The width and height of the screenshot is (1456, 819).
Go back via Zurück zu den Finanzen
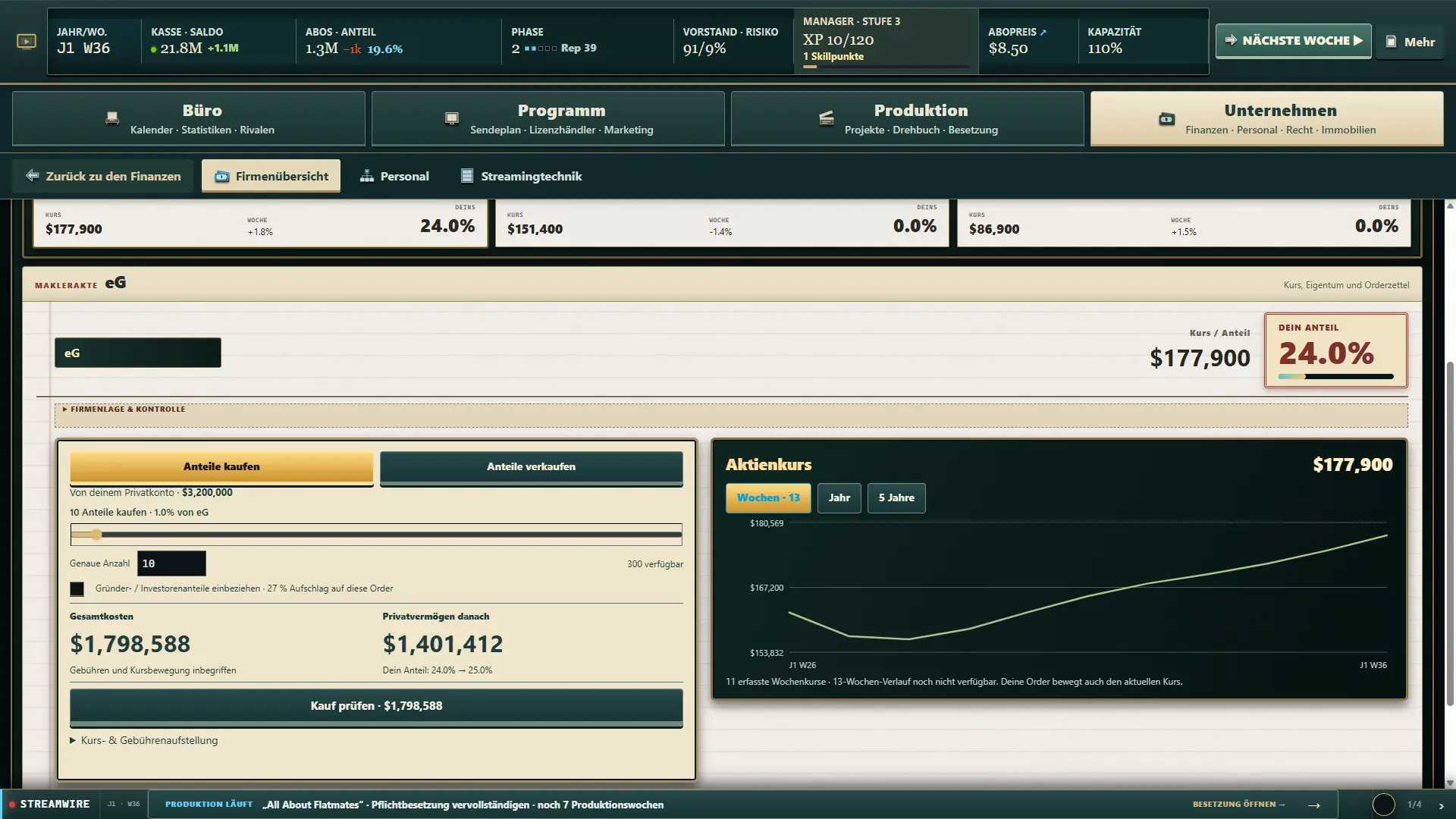(x=103, y=176)
